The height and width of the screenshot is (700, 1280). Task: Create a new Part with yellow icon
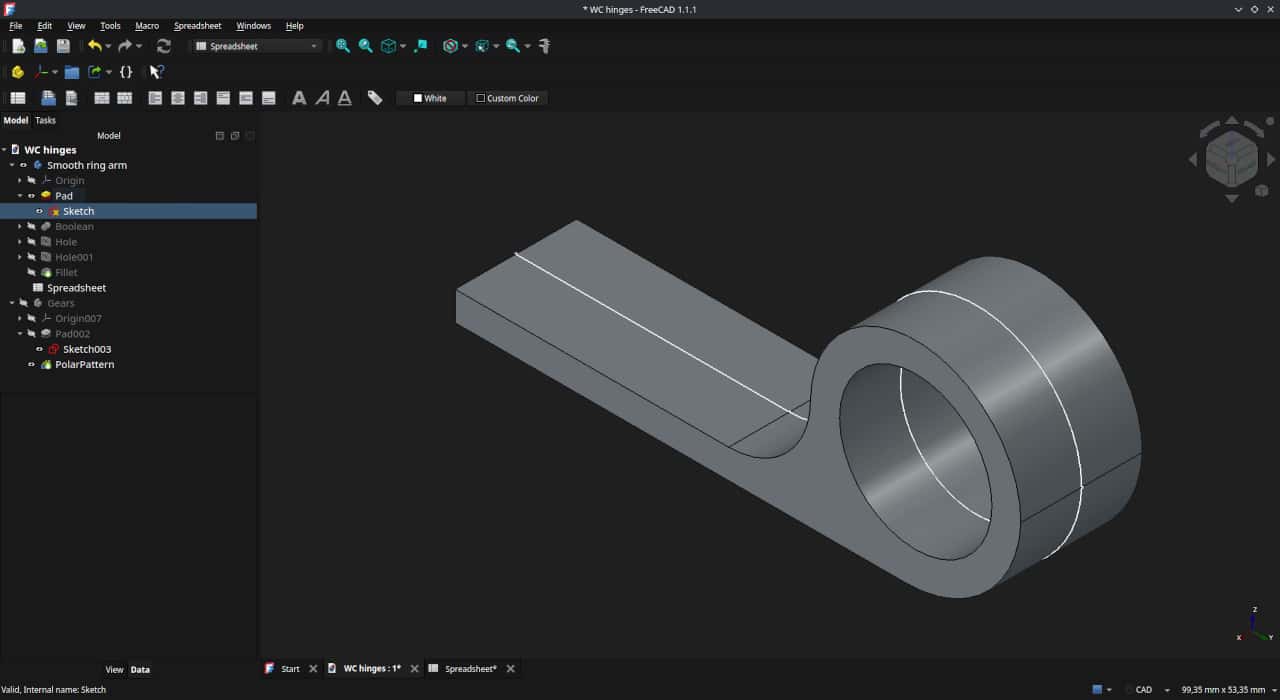18,72
